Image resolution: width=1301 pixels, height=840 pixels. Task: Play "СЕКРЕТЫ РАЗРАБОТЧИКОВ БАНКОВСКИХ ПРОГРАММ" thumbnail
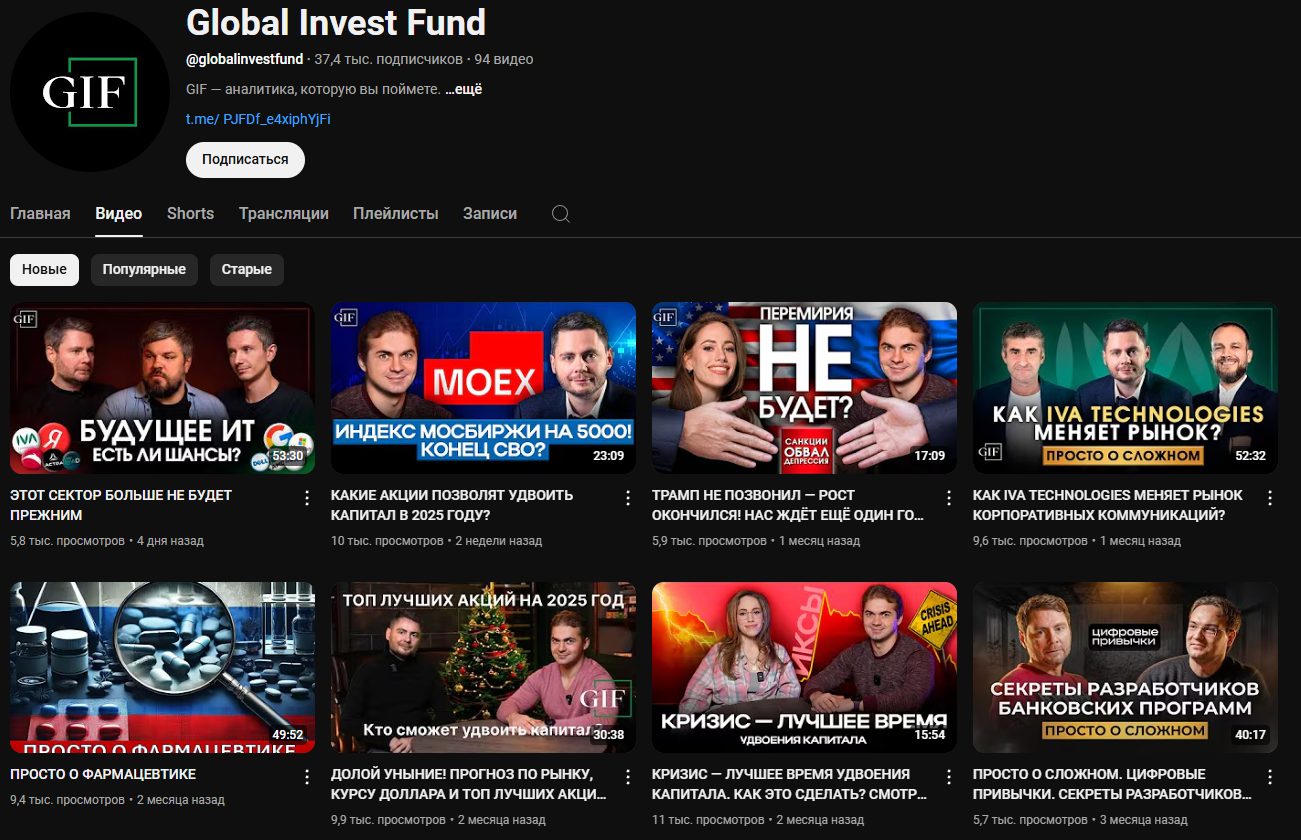1125,667
